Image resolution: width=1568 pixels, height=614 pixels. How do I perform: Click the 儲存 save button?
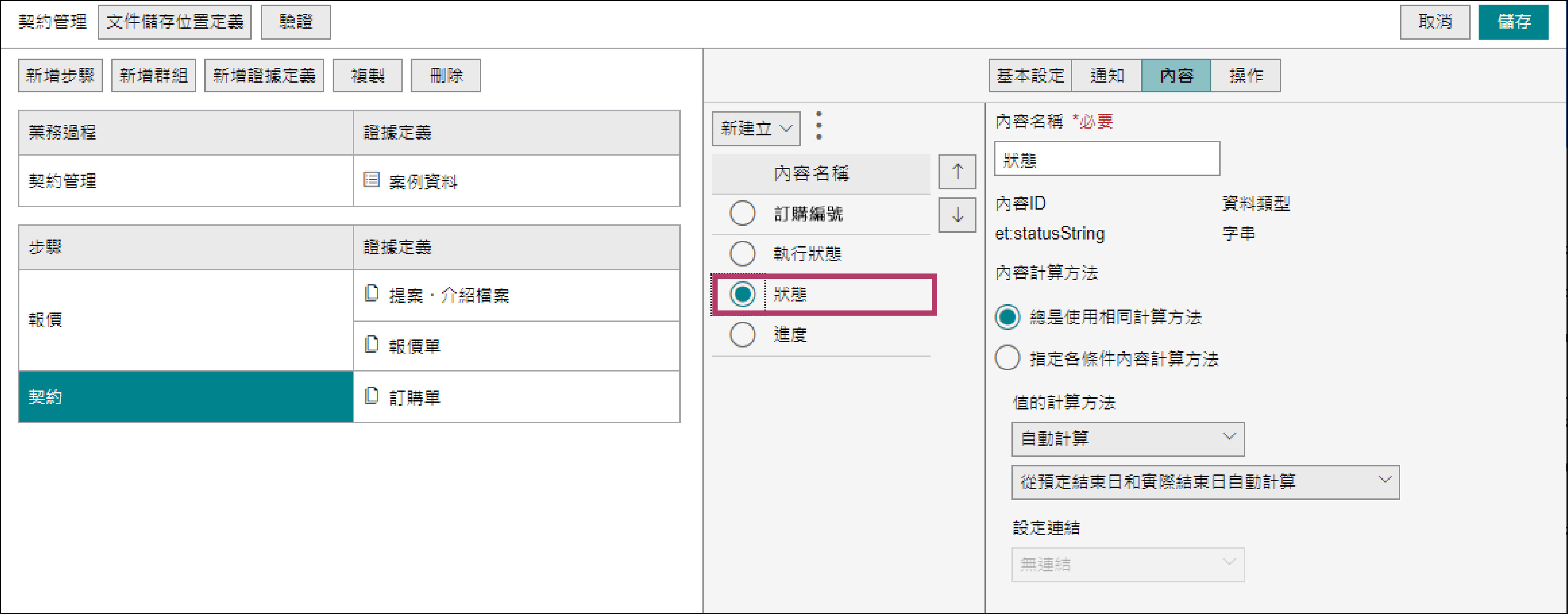[1513, 22]
